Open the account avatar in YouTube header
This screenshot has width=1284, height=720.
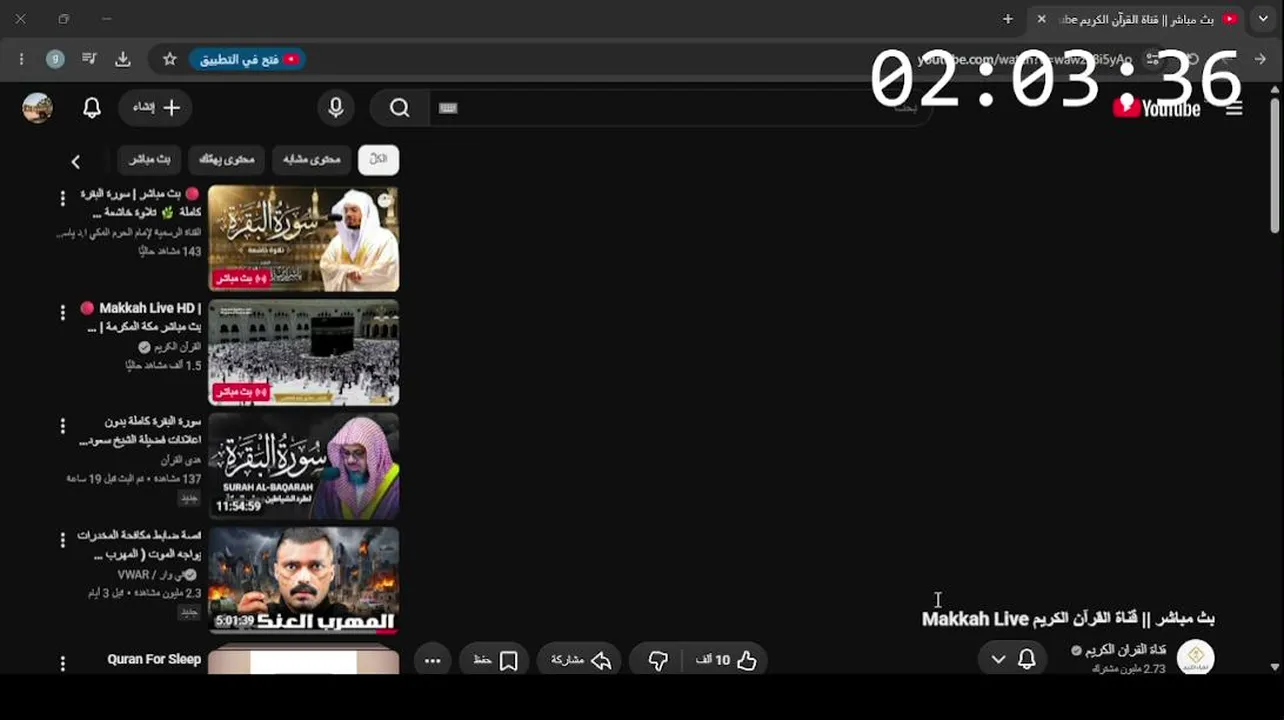38,108
